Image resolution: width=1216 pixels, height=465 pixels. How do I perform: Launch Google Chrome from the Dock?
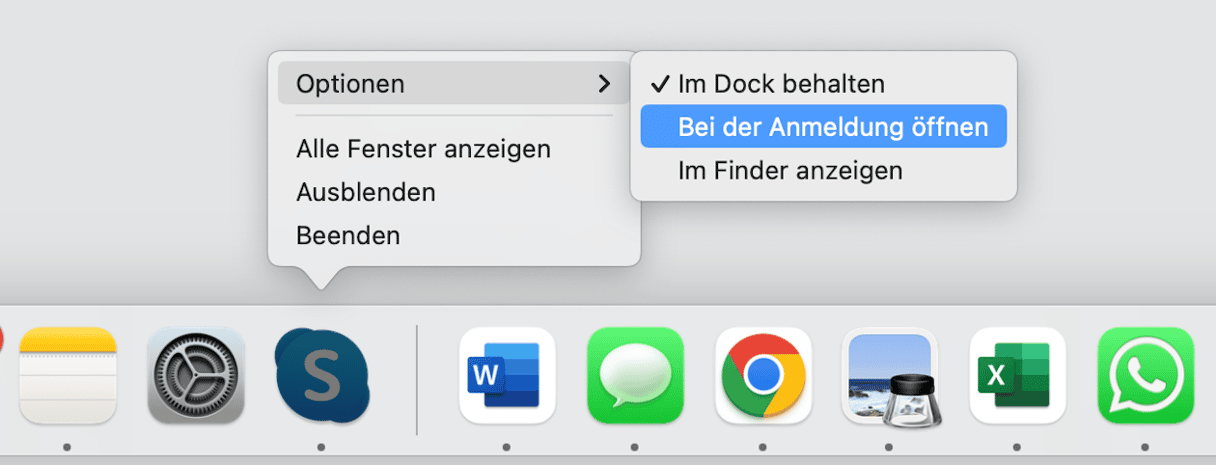click(763, 375)
